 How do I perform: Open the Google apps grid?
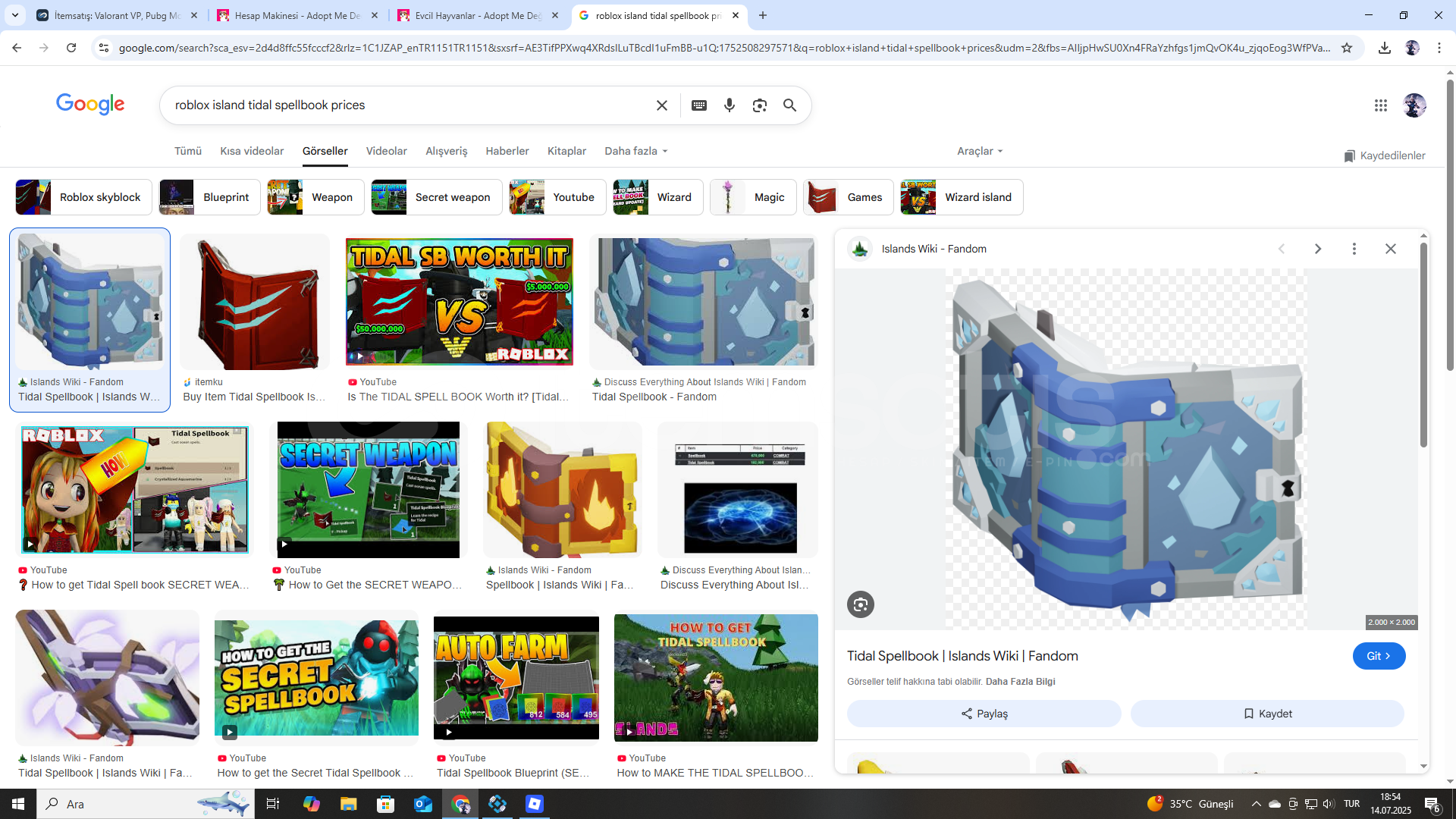[x=1381, y=105]
